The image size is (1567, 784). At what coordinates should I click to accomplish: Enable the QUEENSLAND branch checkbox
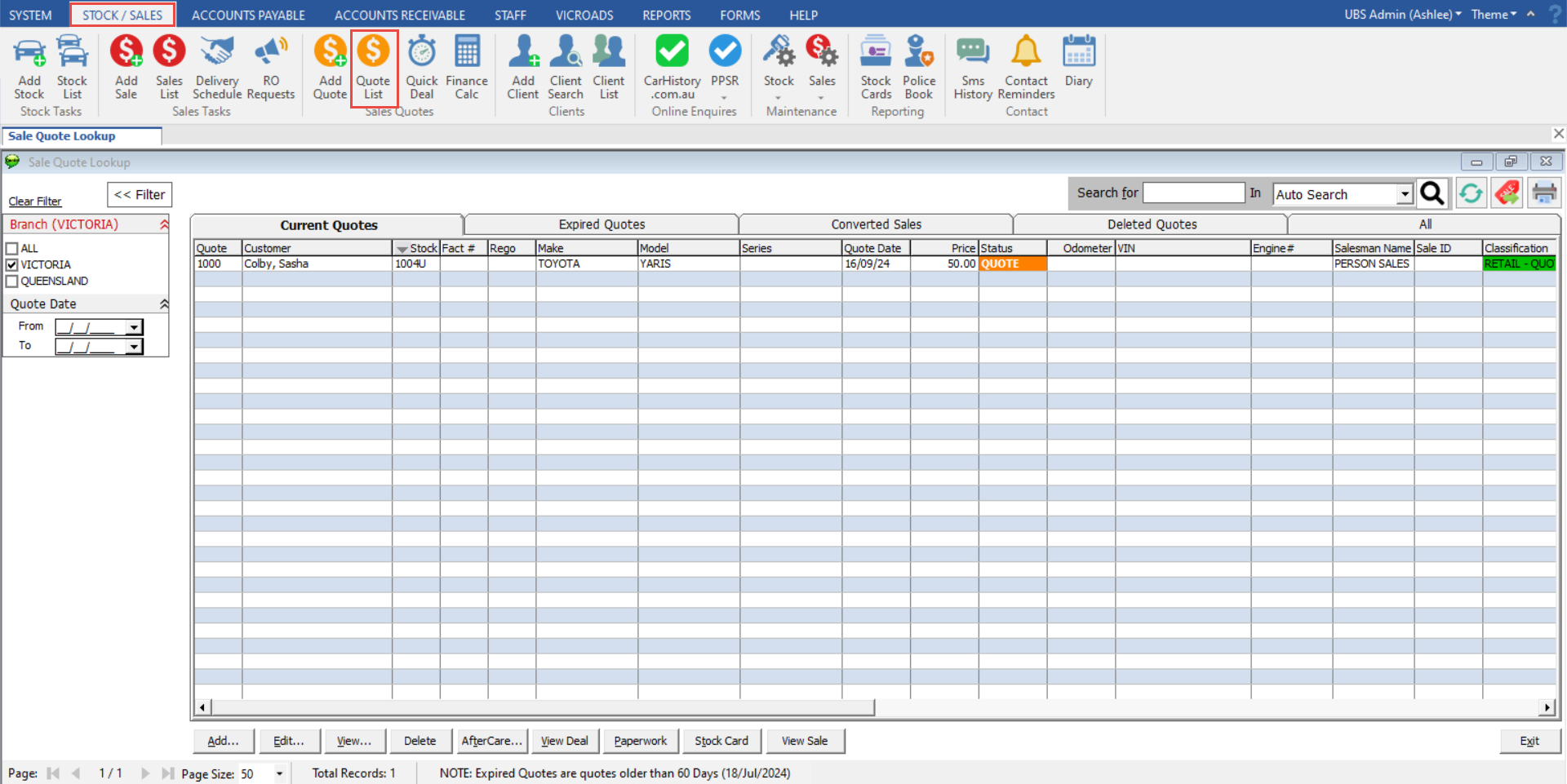pos(12,281)
